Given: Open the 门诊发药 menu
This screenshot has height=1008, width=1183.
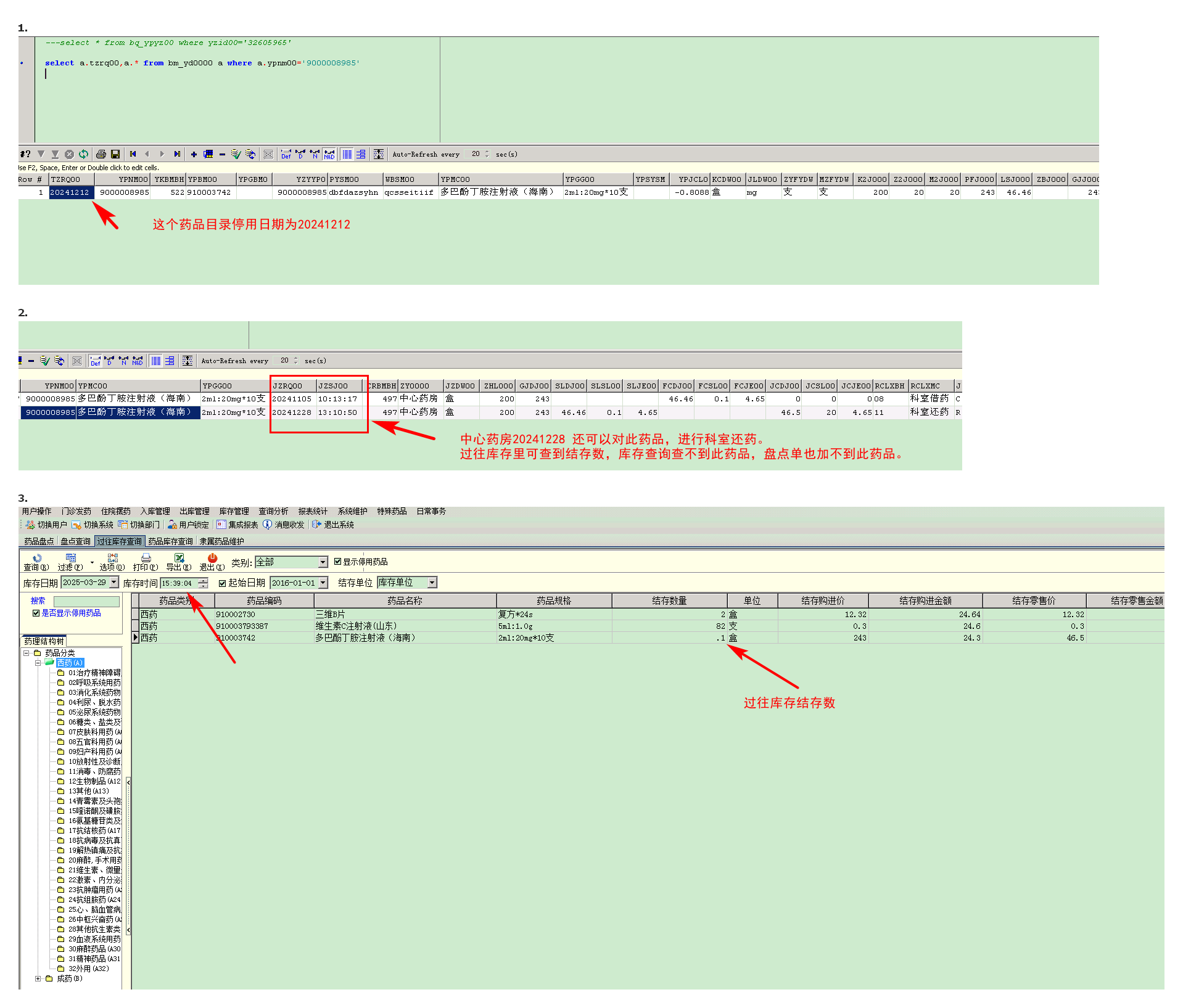Looking at the screenshot, I should (x=76, y=511).
